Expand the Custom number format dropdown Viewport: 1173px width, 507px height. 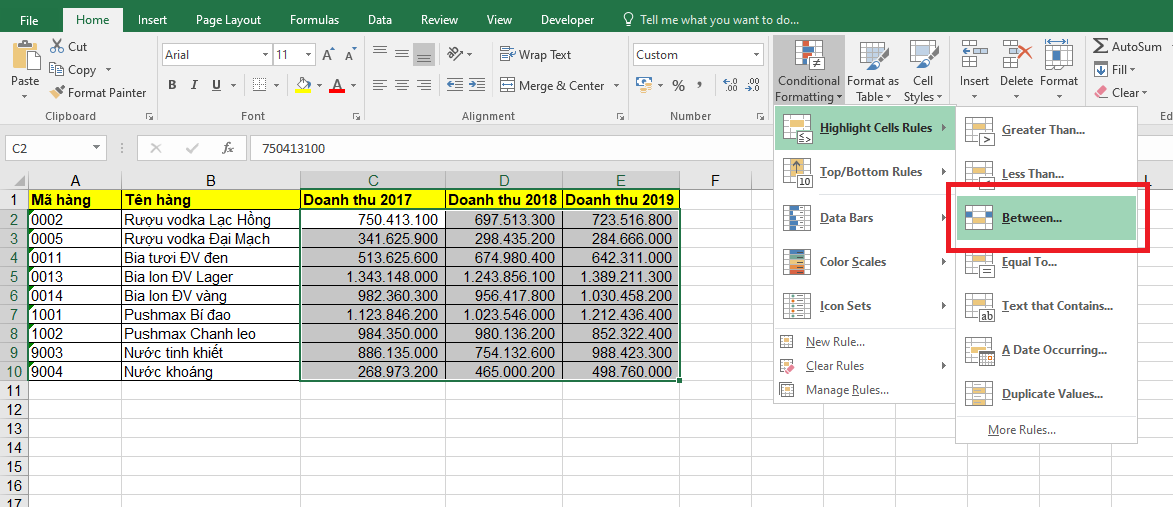755,55
